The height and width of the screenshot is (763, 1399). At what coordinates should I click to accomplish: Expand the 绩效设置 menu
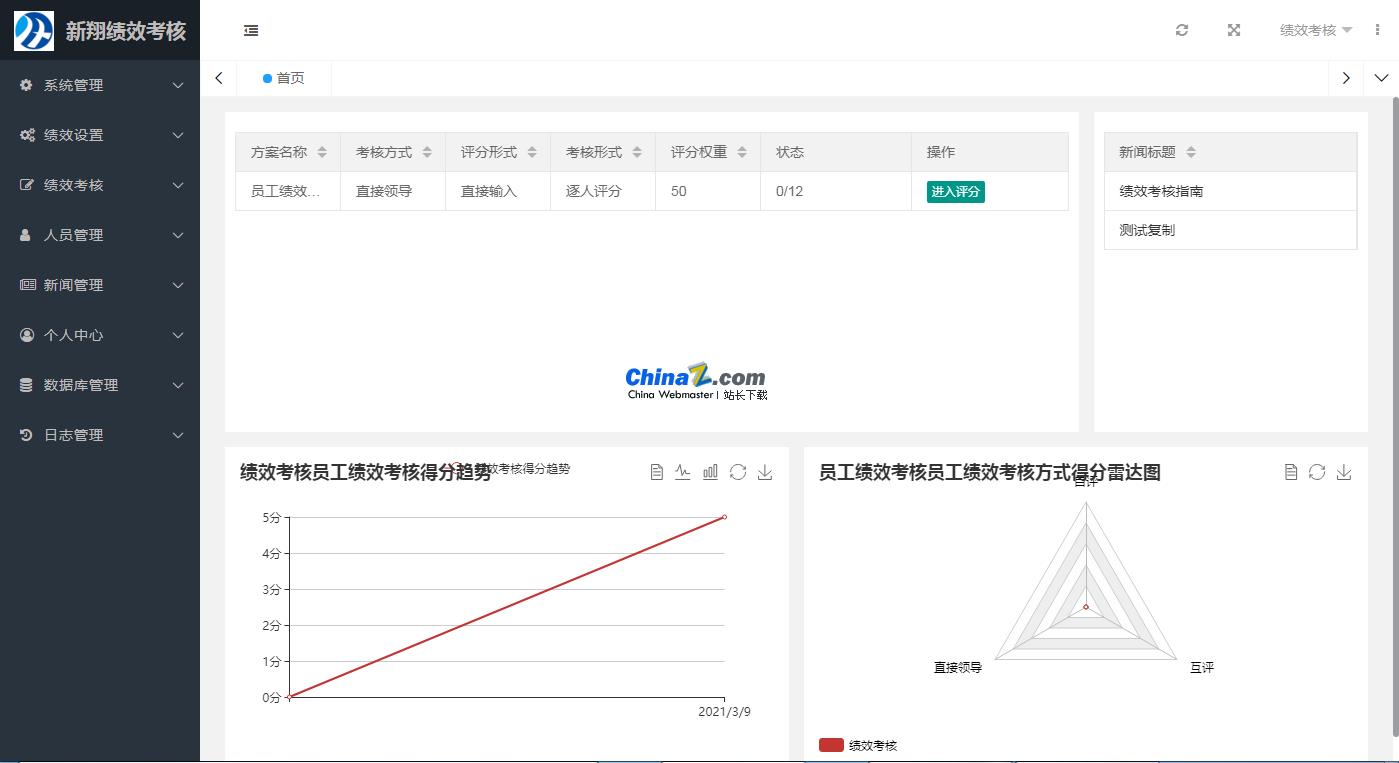coord(100,135)
